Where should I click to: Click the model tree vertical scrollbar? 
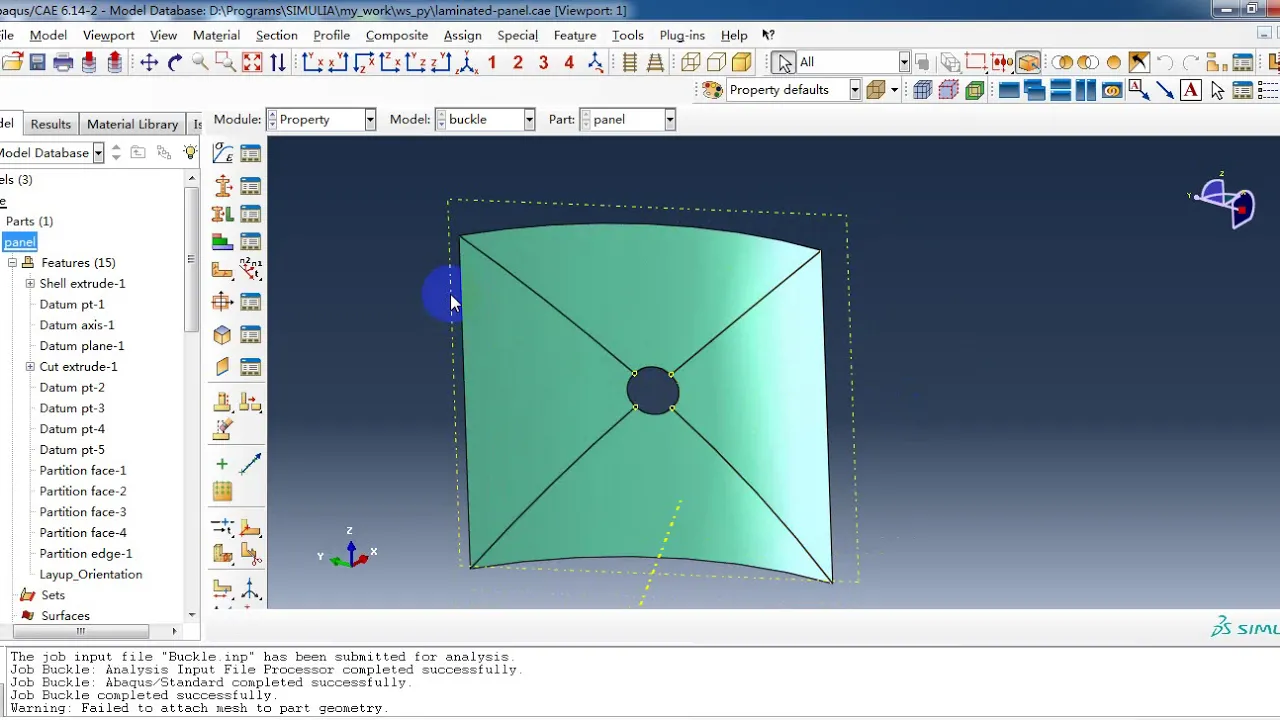(x=192, y=260)
